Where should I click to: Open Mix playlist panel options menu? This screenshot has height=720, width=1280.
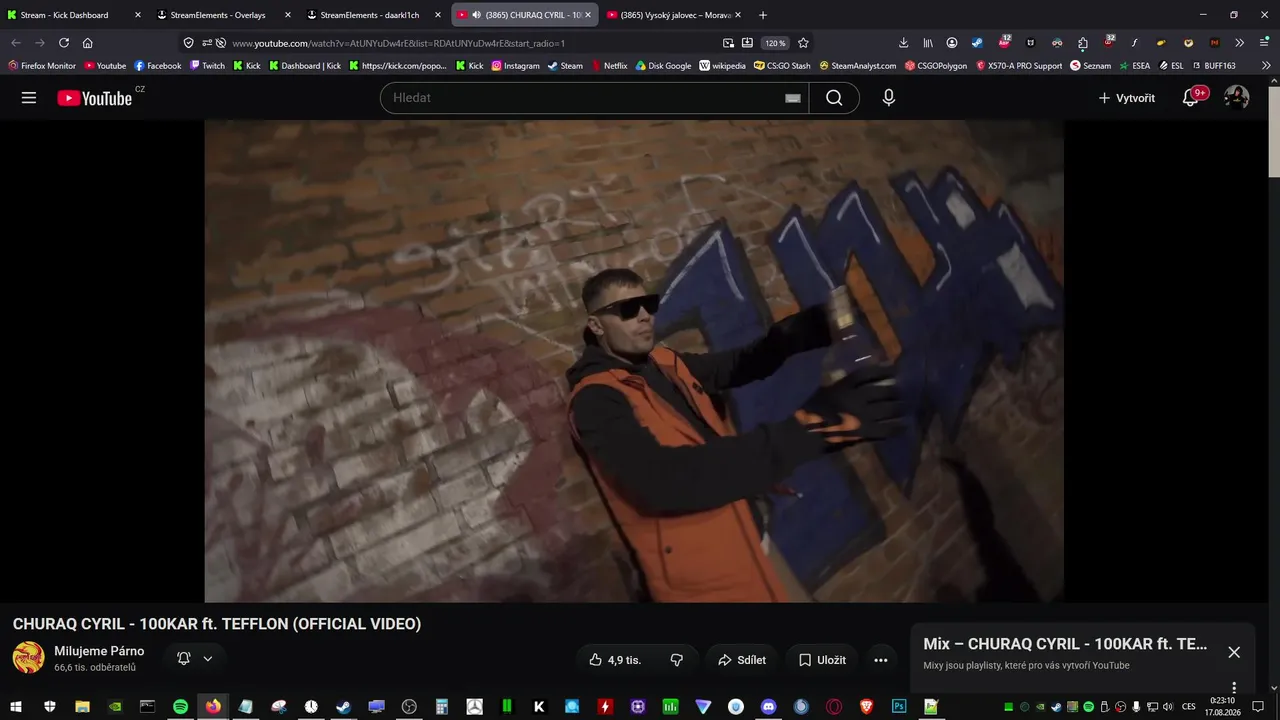(1234, 688)
